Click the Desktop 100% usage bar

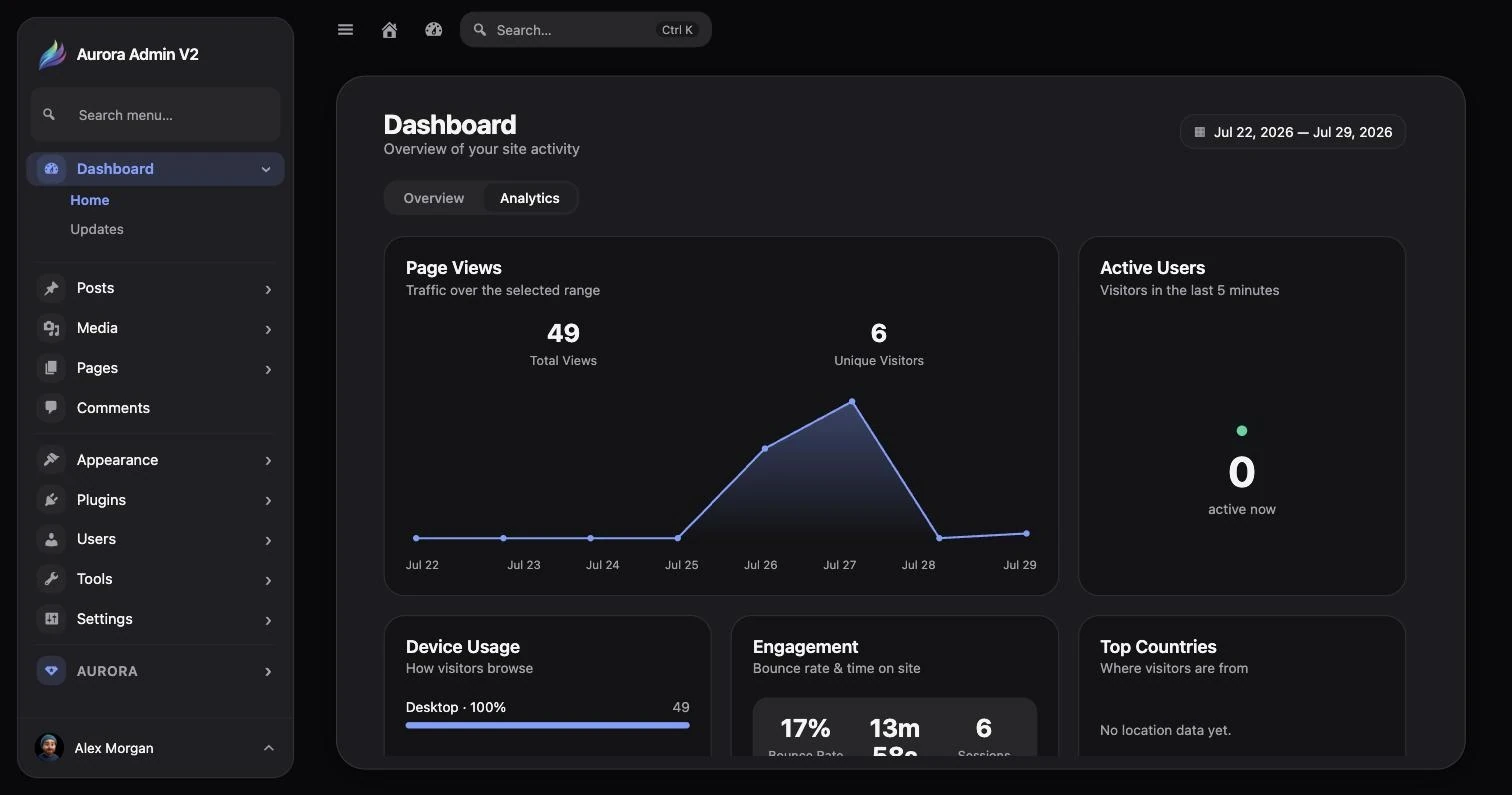[548, 725]
